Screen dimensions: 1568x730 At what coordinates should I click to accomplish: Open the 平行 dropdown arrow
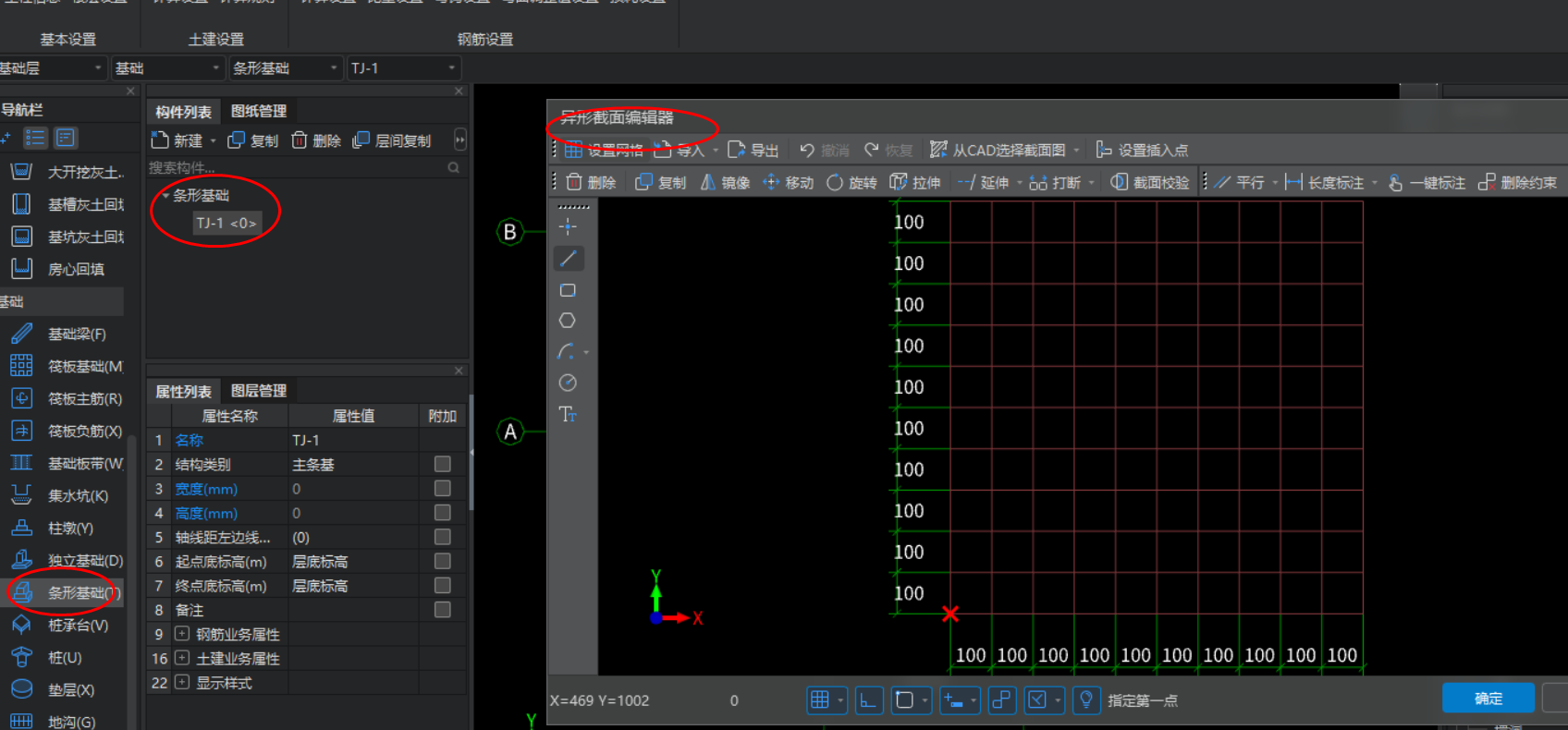(x=1275, y=183)
